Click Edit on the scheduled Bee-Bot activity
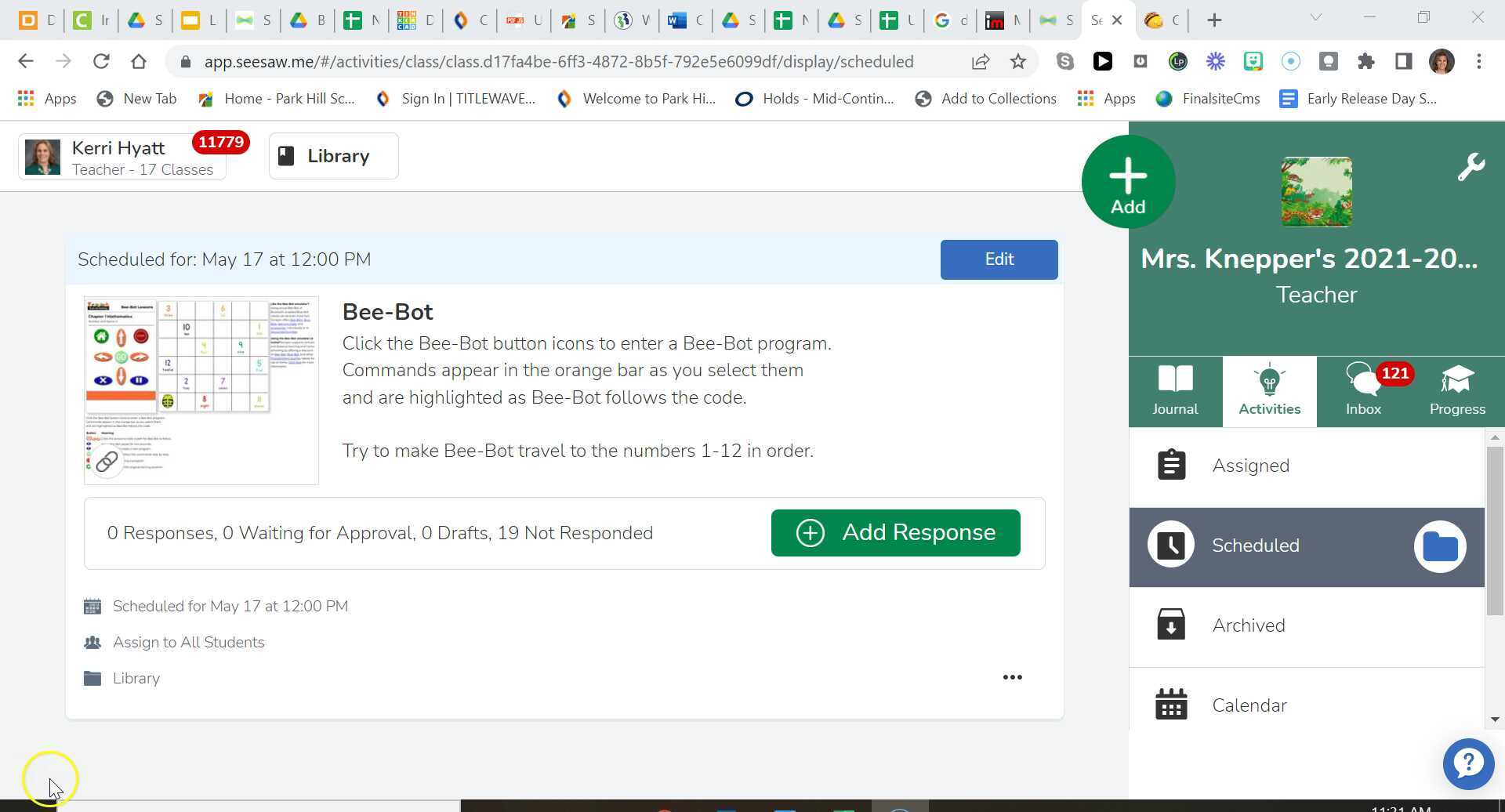This screenshot has width=1505, height=812. tap(999, 259)
